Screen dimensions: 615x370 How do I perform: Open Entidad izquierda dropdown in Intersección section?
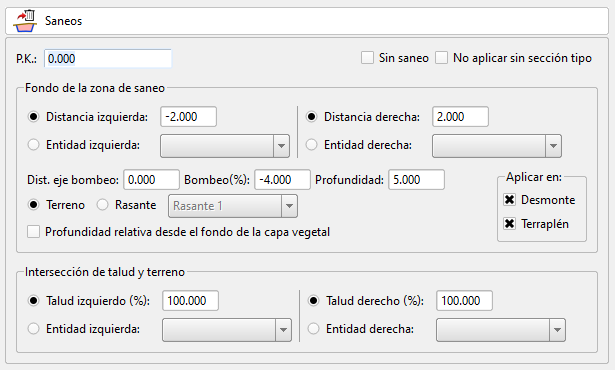click(x=227, y=330)
